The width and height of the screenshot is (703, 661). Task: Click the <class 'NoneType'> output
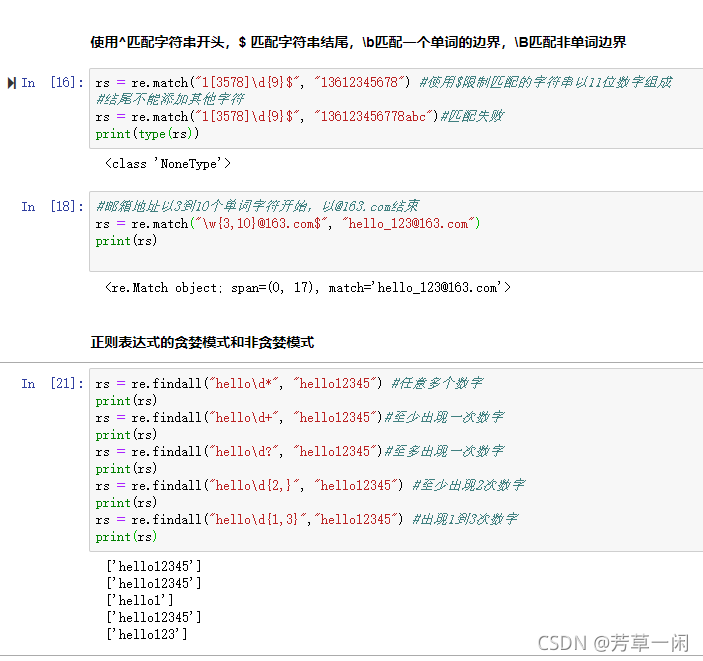[x=168, y=164]
